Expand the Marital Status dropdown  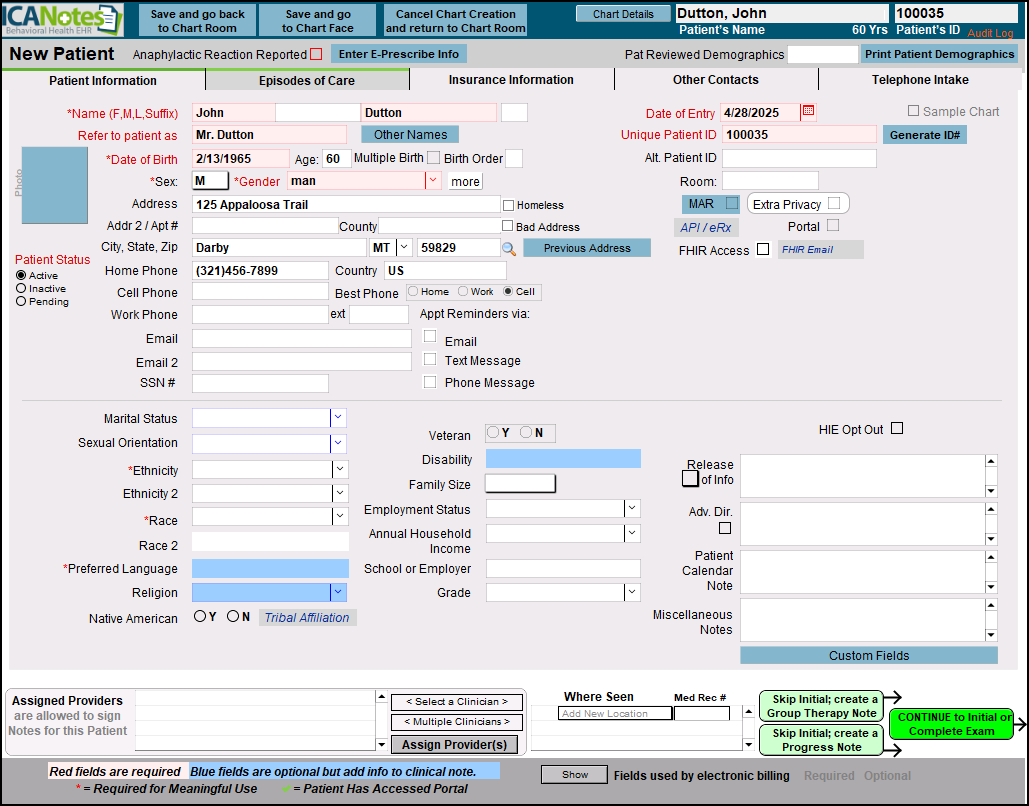point(338,418)
